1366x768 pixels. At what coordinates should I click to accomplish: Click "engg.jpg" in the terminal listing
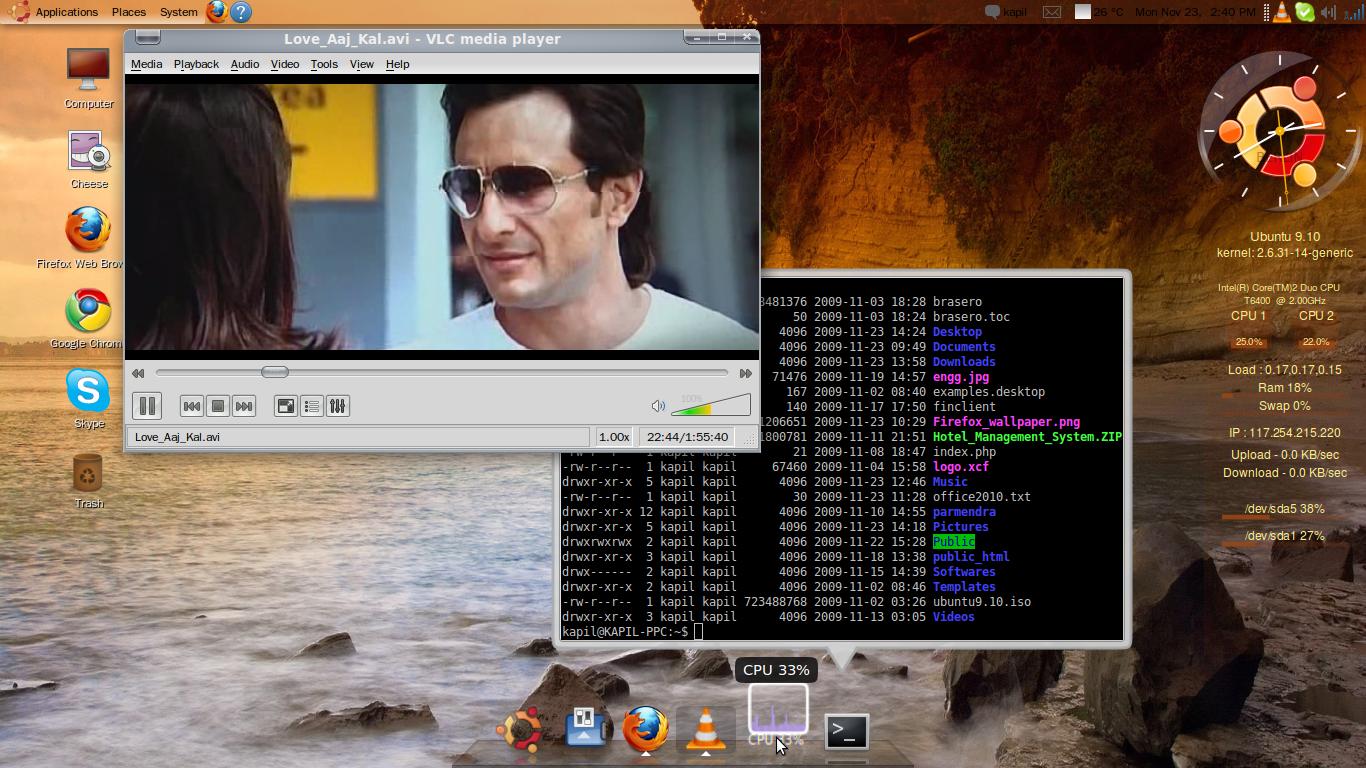(x=961, y=377)
